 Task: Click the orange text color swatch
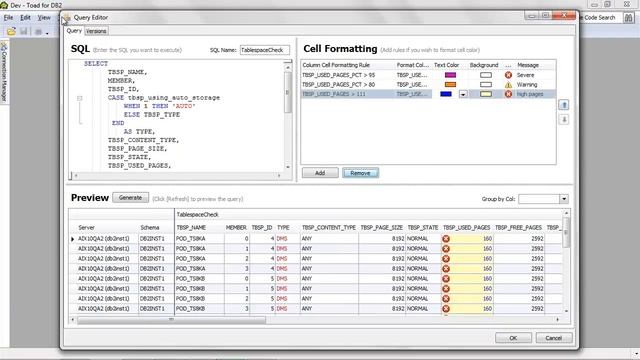click(450, 84)
